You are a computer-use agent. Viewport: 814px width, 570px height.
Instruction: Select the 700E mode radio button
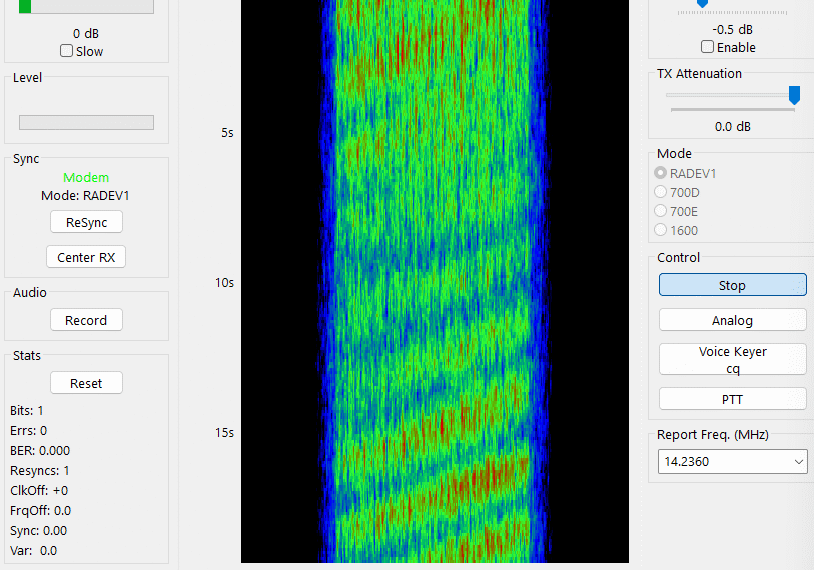(660, 211)
